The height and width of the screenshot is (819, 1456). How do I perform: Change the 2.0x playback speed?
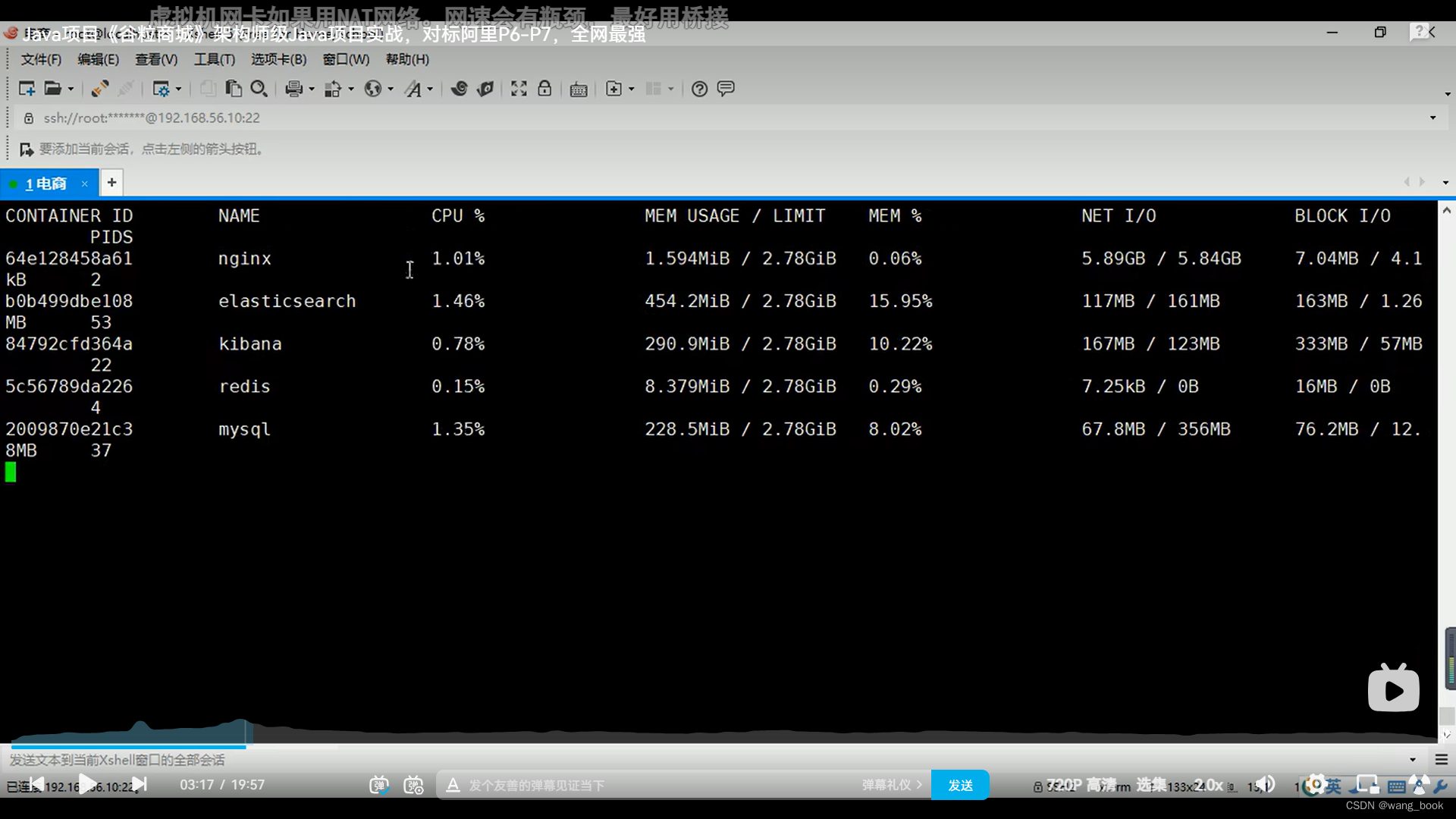[x=1209, y=785]
